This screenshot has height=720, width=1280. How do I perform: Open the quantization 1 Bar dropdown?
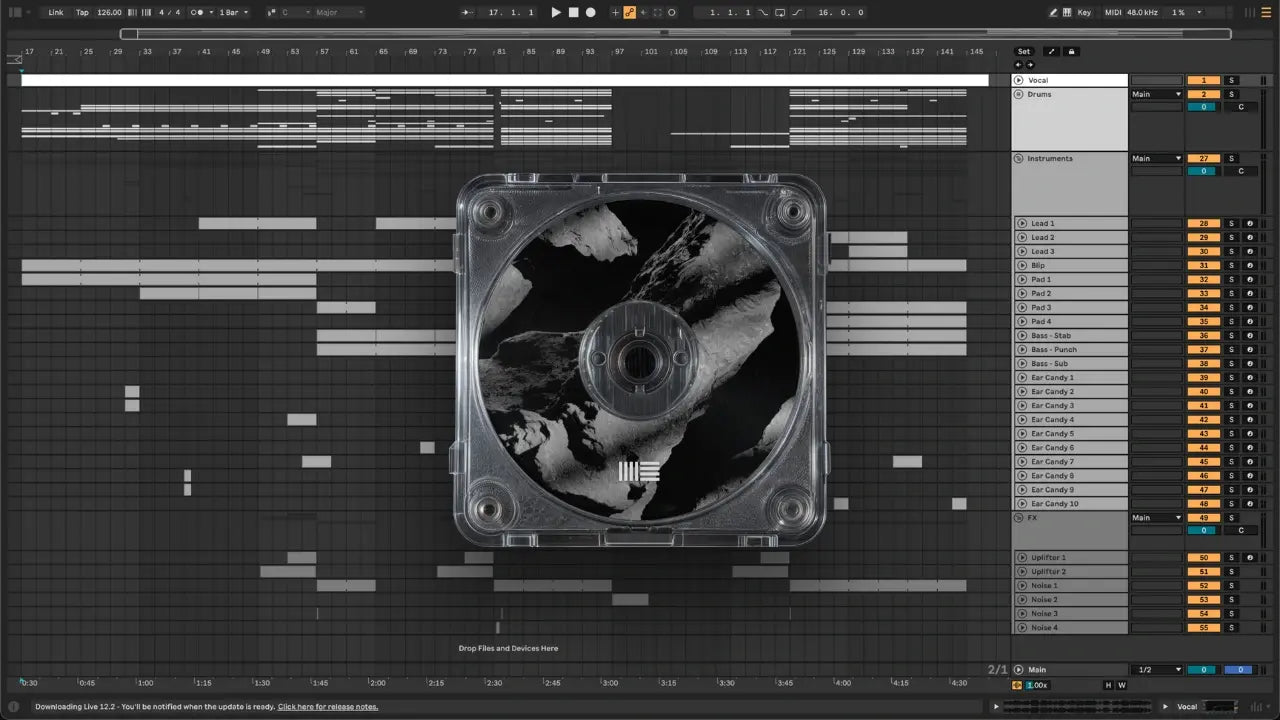pyautogui.click(x=233, y=12)
